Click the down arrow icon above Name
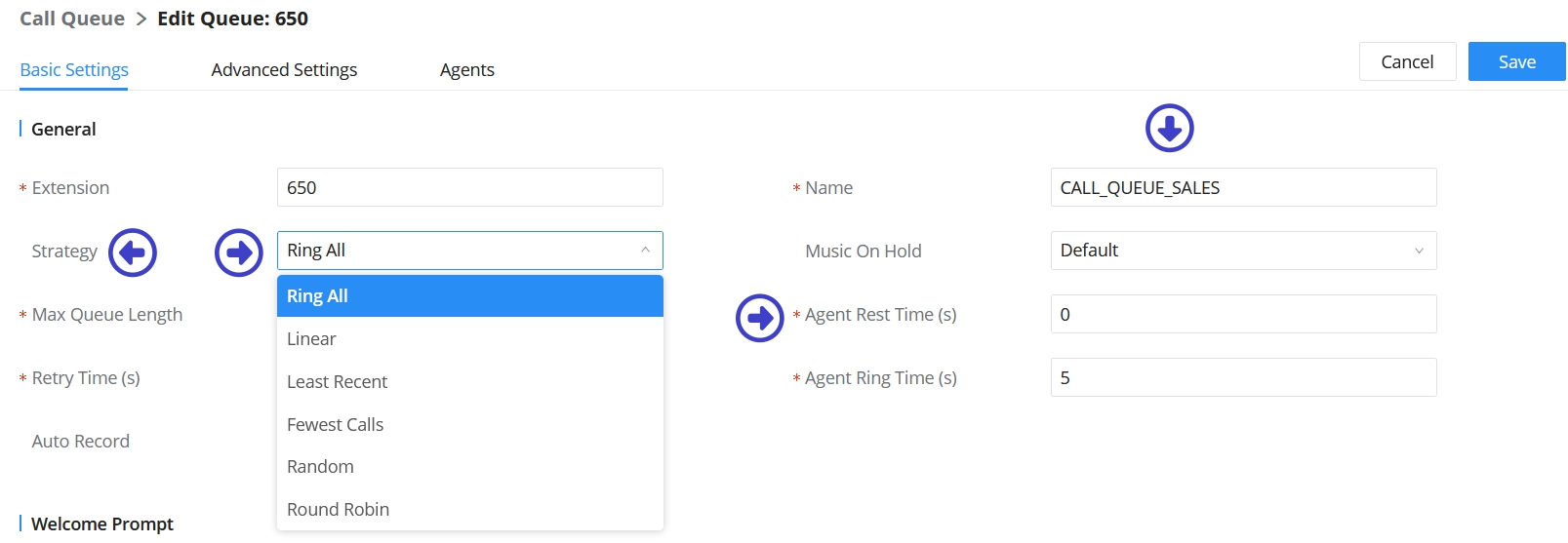Viewport: 1568px width, 543px height. click(1169, 129)
